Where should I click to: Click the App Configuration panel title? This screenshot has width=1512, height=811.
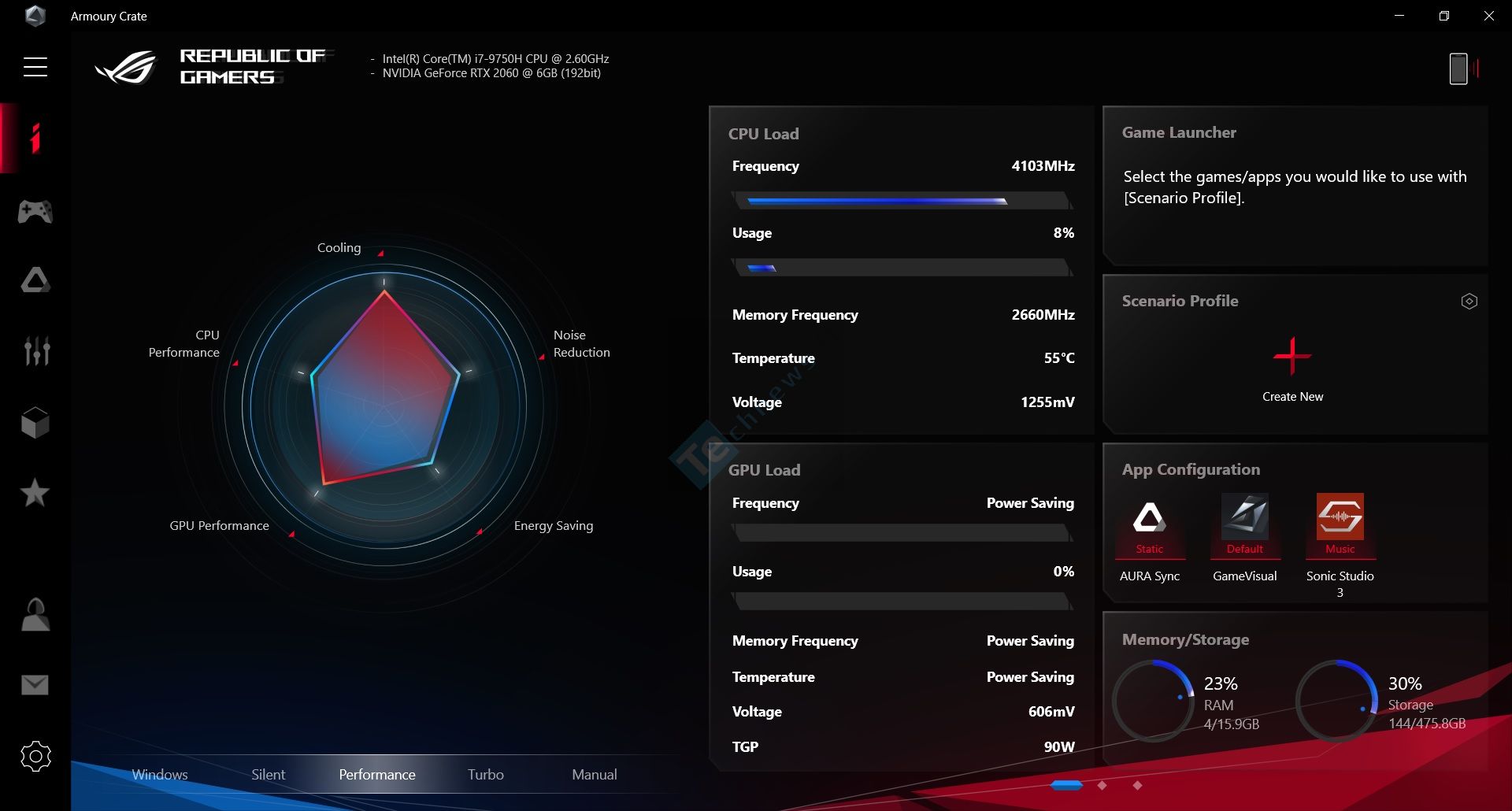[x=1191, y=469]
